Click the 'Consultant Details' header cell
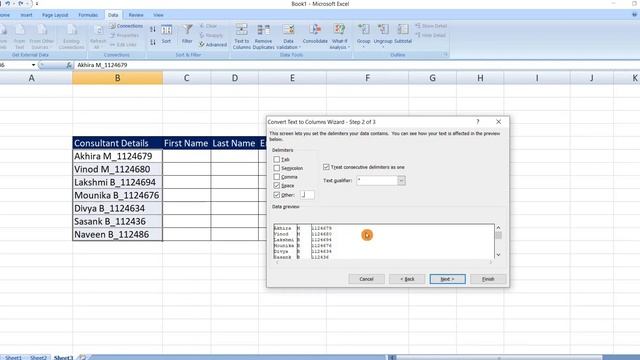 [x=118, y=143]
